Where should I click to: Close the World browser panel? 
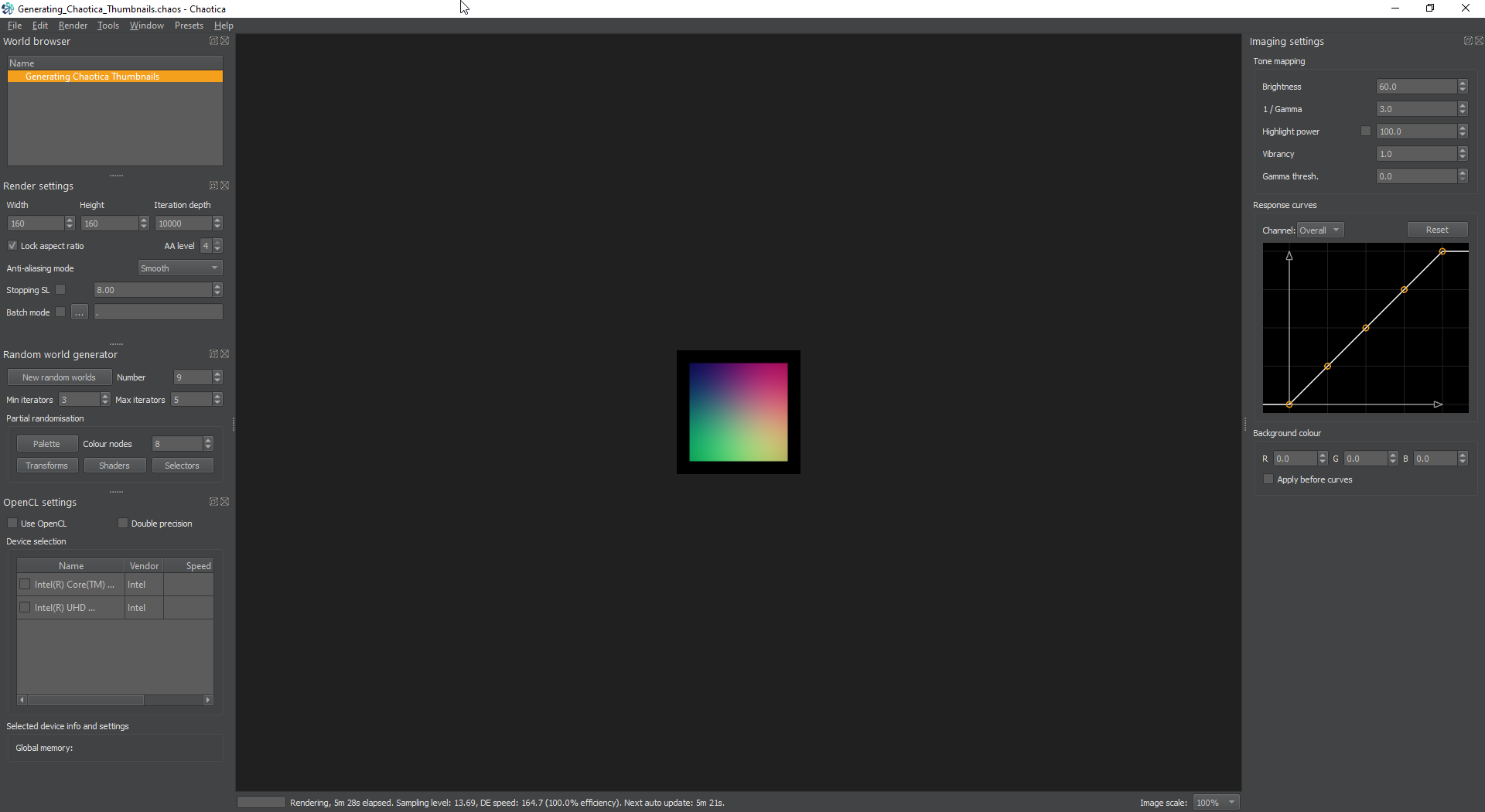(x=225, y=41)
